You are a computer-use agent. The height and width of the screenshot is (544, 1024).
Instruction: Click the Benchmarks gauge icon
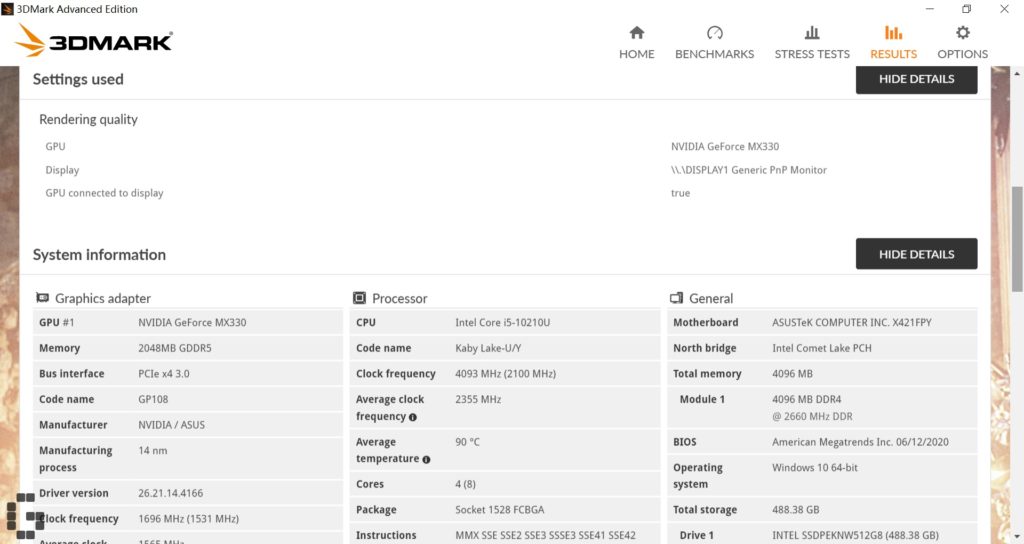[x=714, y=33]
